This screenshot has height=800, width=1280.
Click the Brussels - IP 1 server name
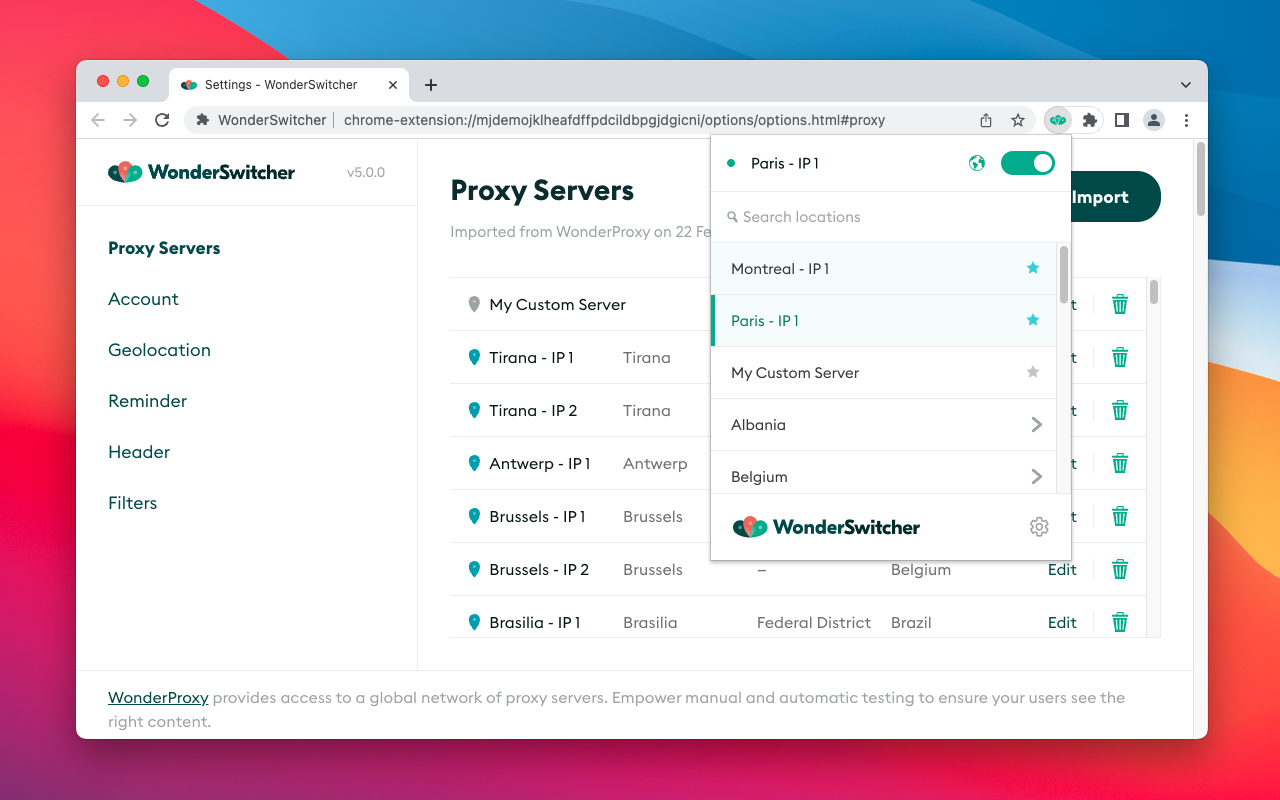(x=537, y=516)
